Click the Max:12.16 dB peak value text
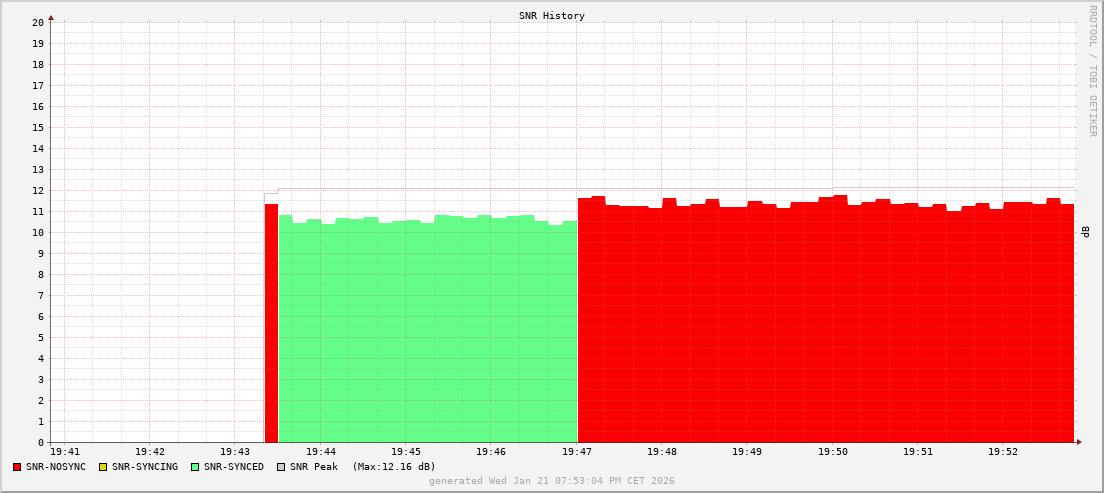This screenshot has height=493, width=1104. pos(394,467)
